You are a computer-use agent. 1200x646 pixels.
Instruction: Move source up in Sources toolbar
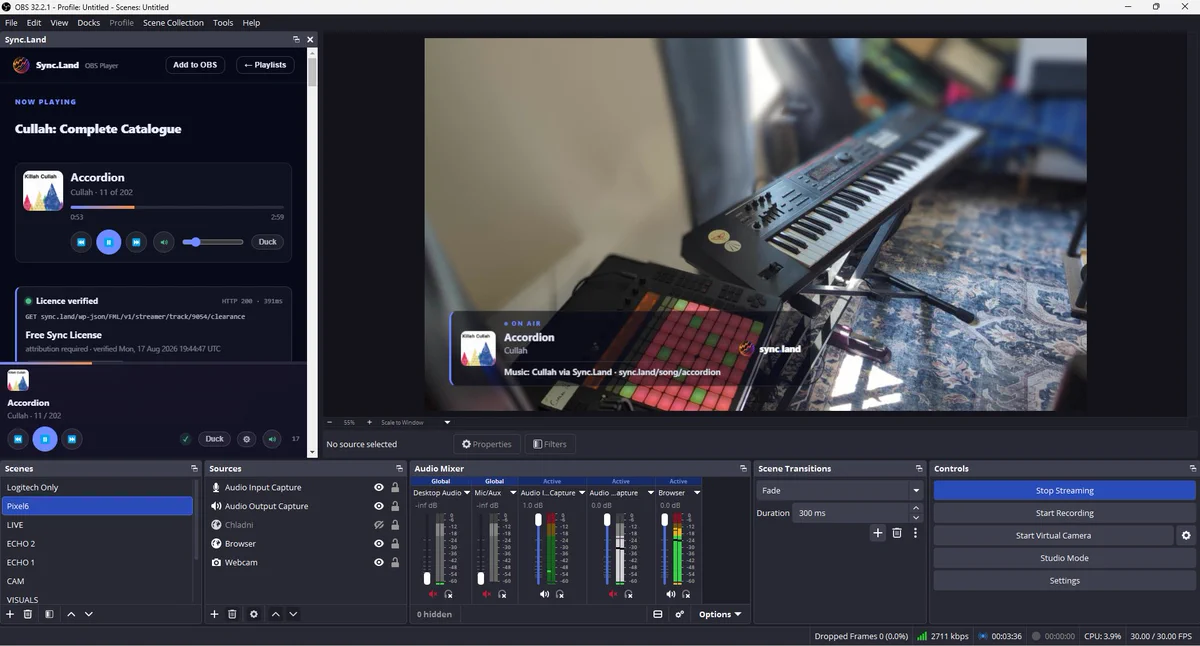click(x=276, y=614)
